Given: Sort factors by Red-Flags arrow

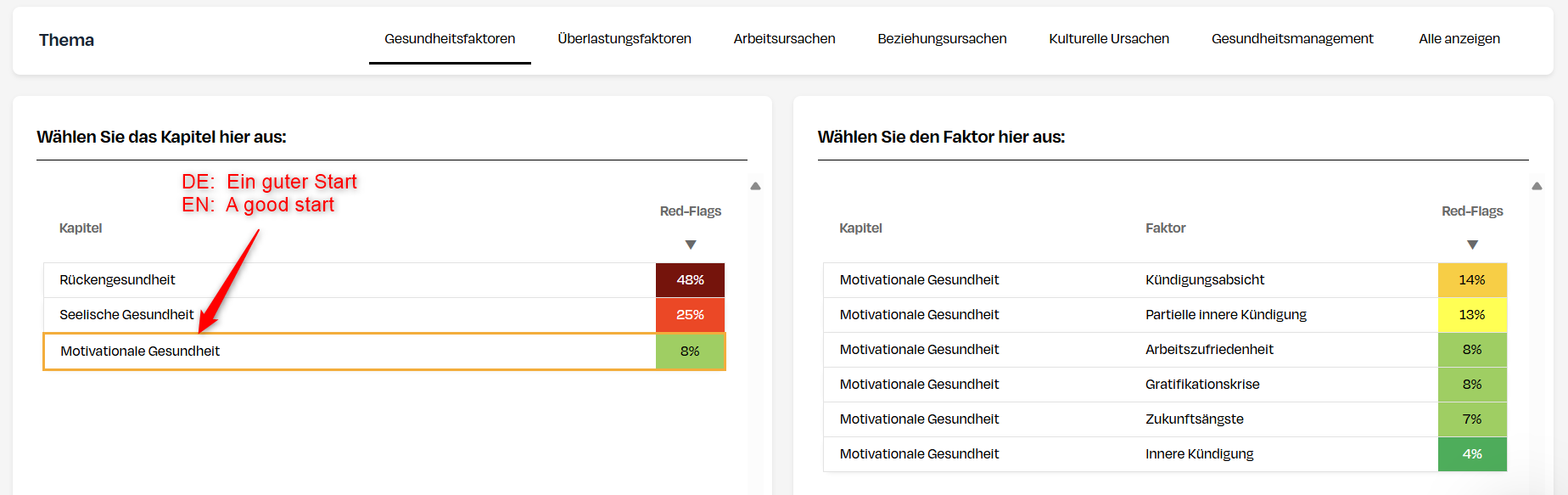Looking at the screenshot, I should [1472, 245].
